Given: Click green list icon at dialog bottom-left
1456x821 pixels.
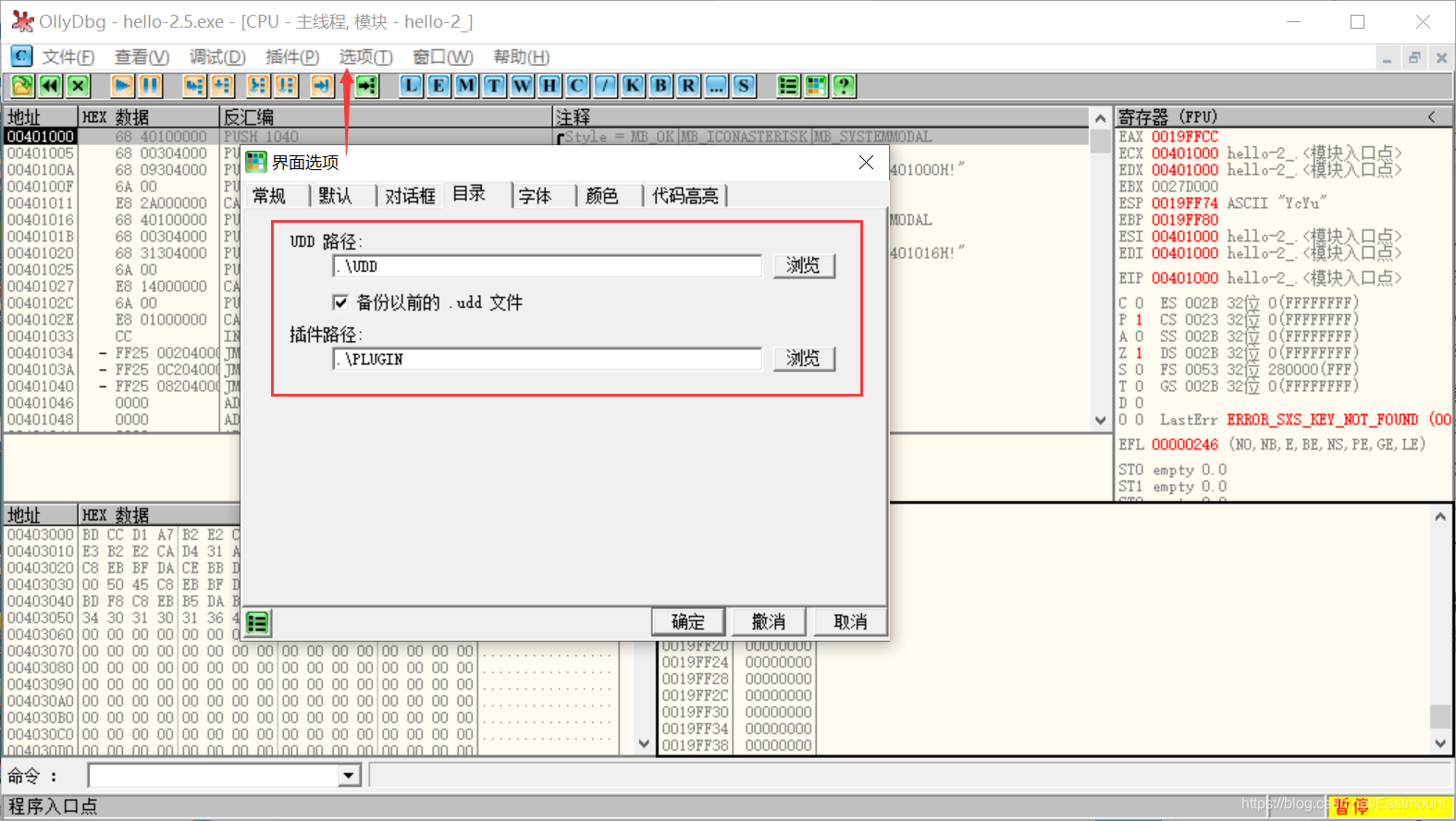Looking at the screenshot, I should tap(257, 623).
